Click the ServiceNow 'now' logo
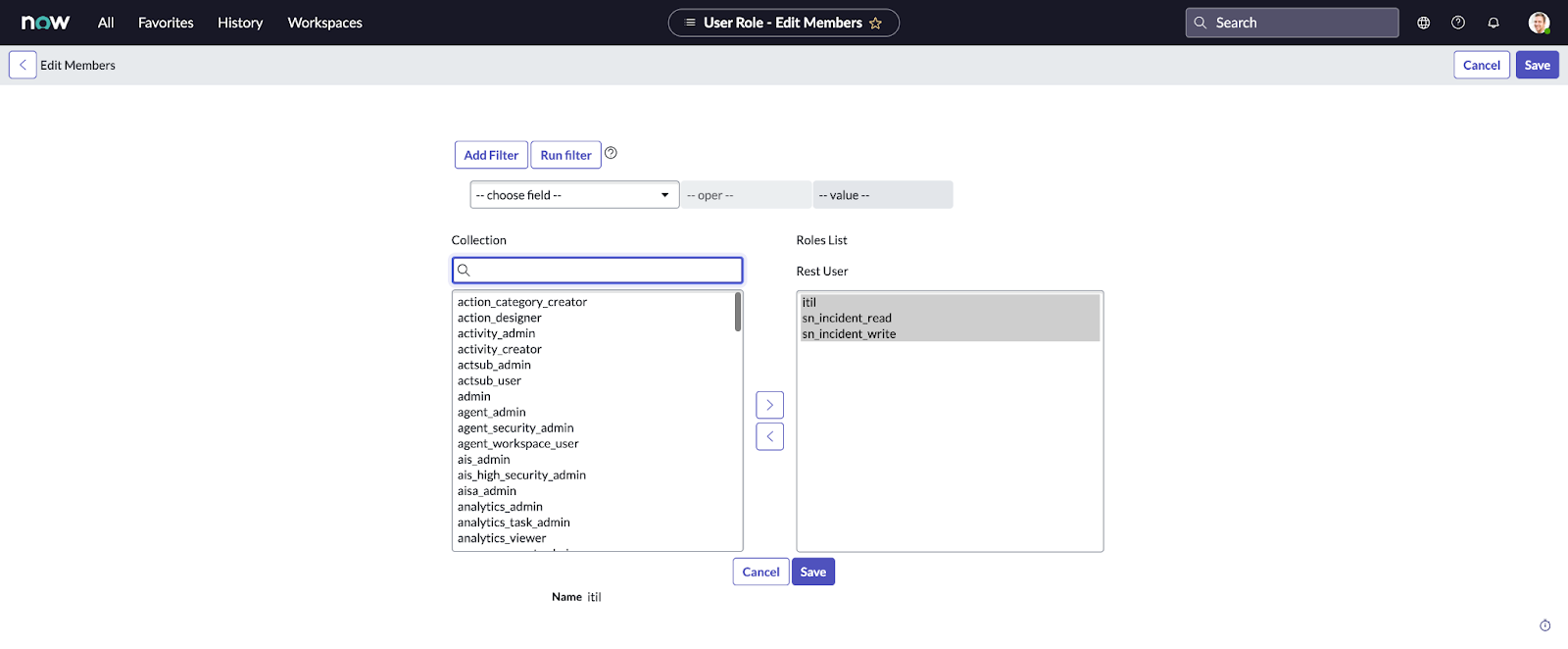The image size is (1568, 649). pyautogui.click(x=45, y=23)
